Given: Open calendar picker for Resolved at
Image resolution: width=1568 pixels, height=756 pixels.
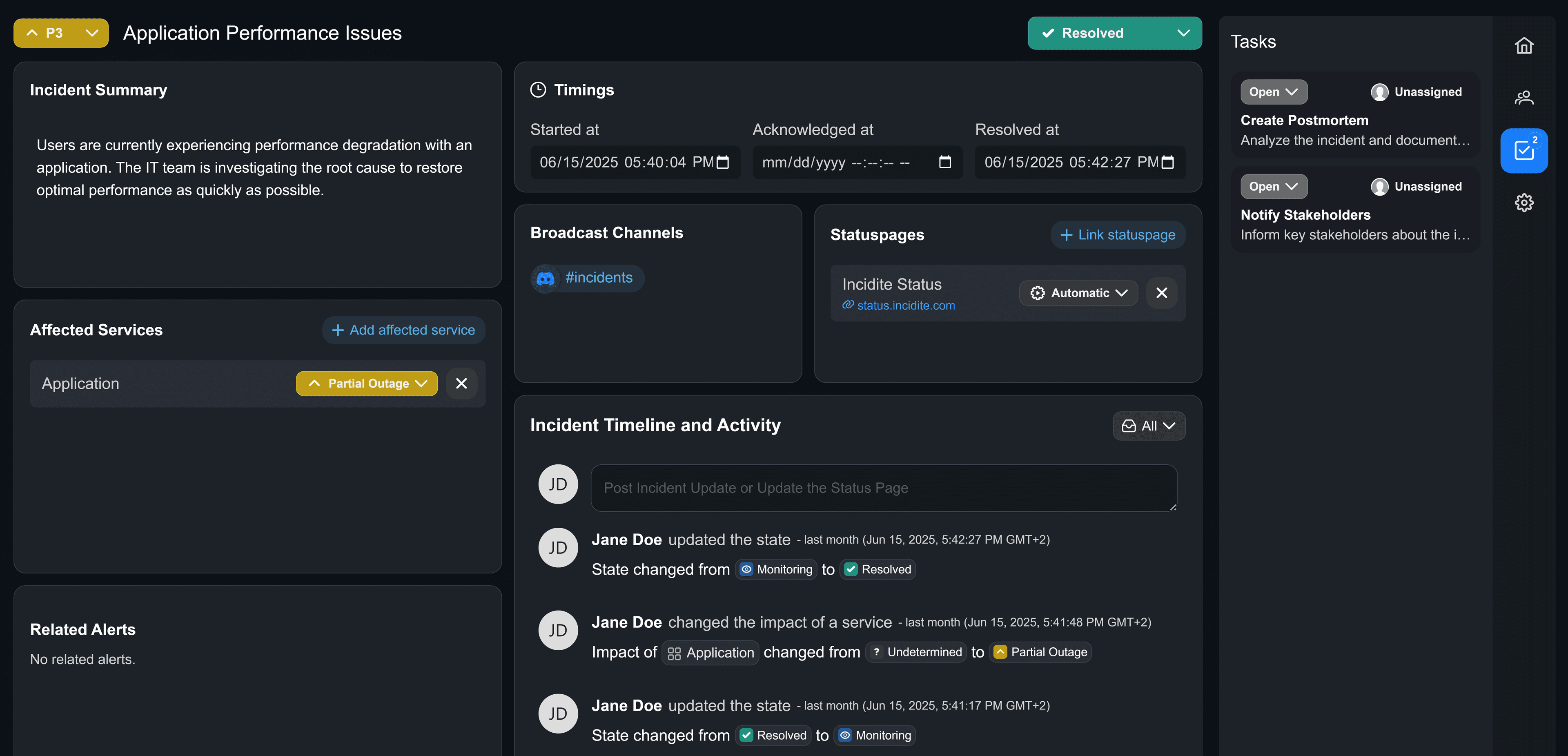Looking at the screenshot, I should [x=1167, y=163].
